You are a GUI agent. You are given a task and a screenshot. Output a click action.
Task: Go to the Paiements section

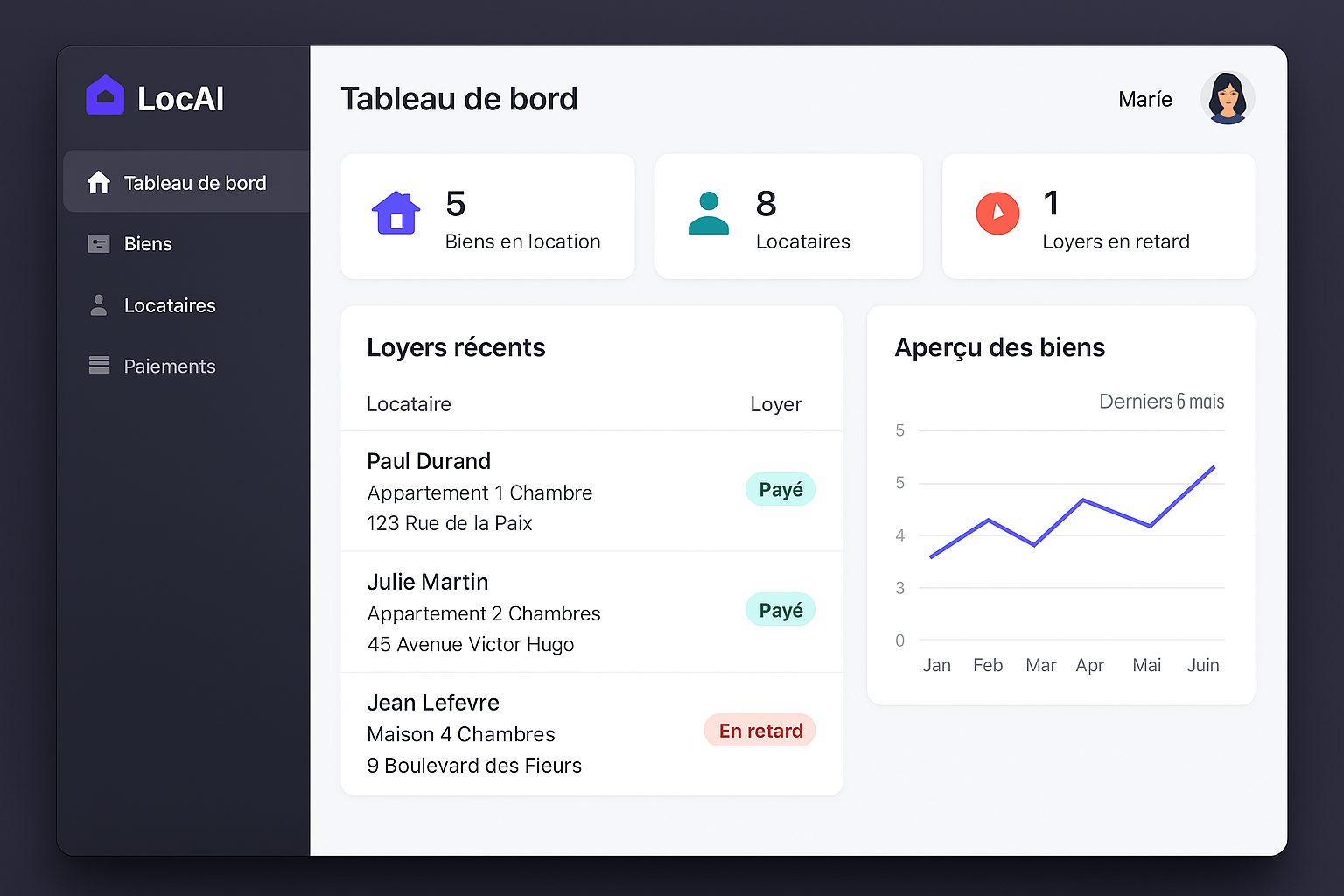(169, 367)
